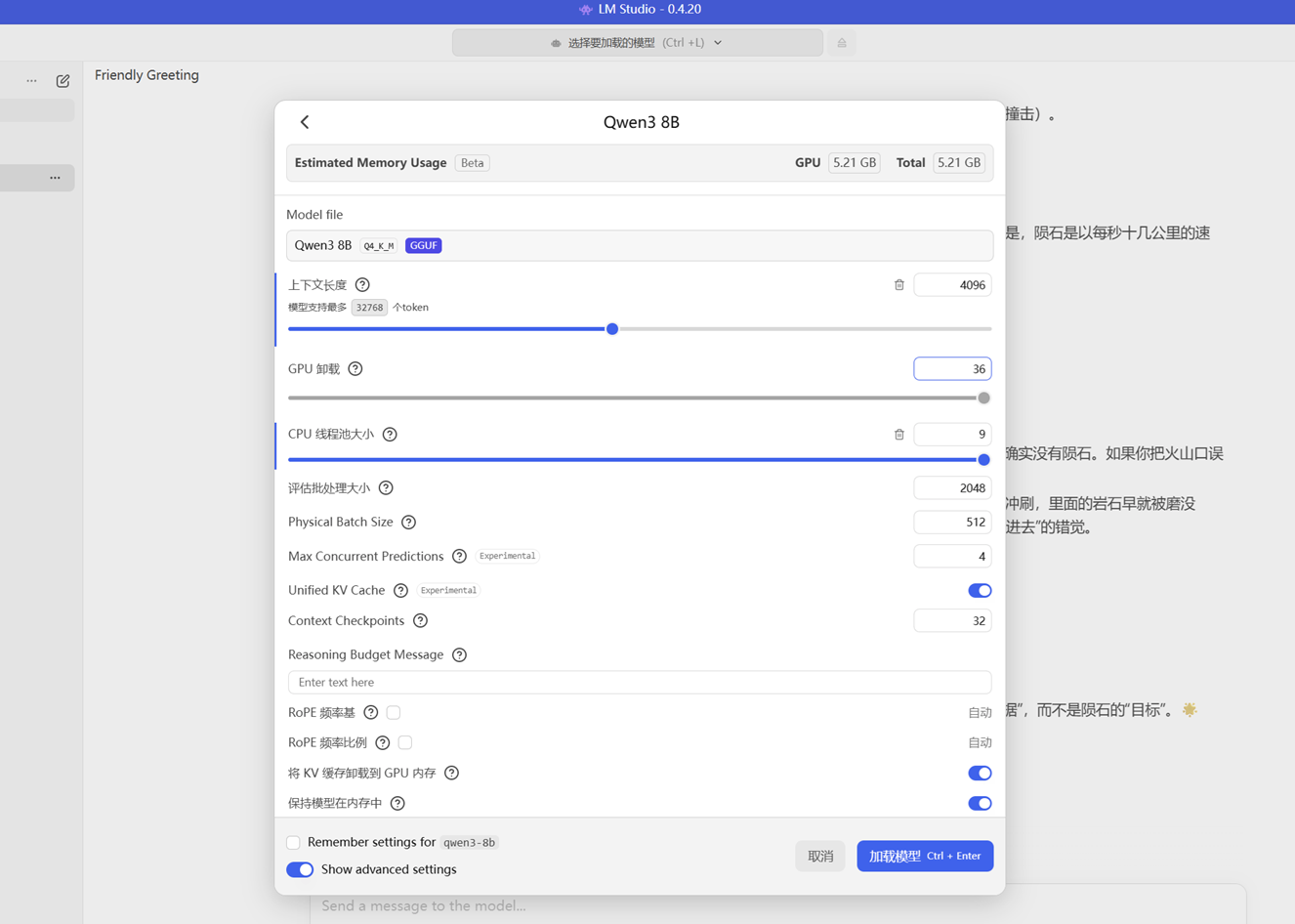
Task: Show help for RoPE 频率基
Action: click(371, 713)
